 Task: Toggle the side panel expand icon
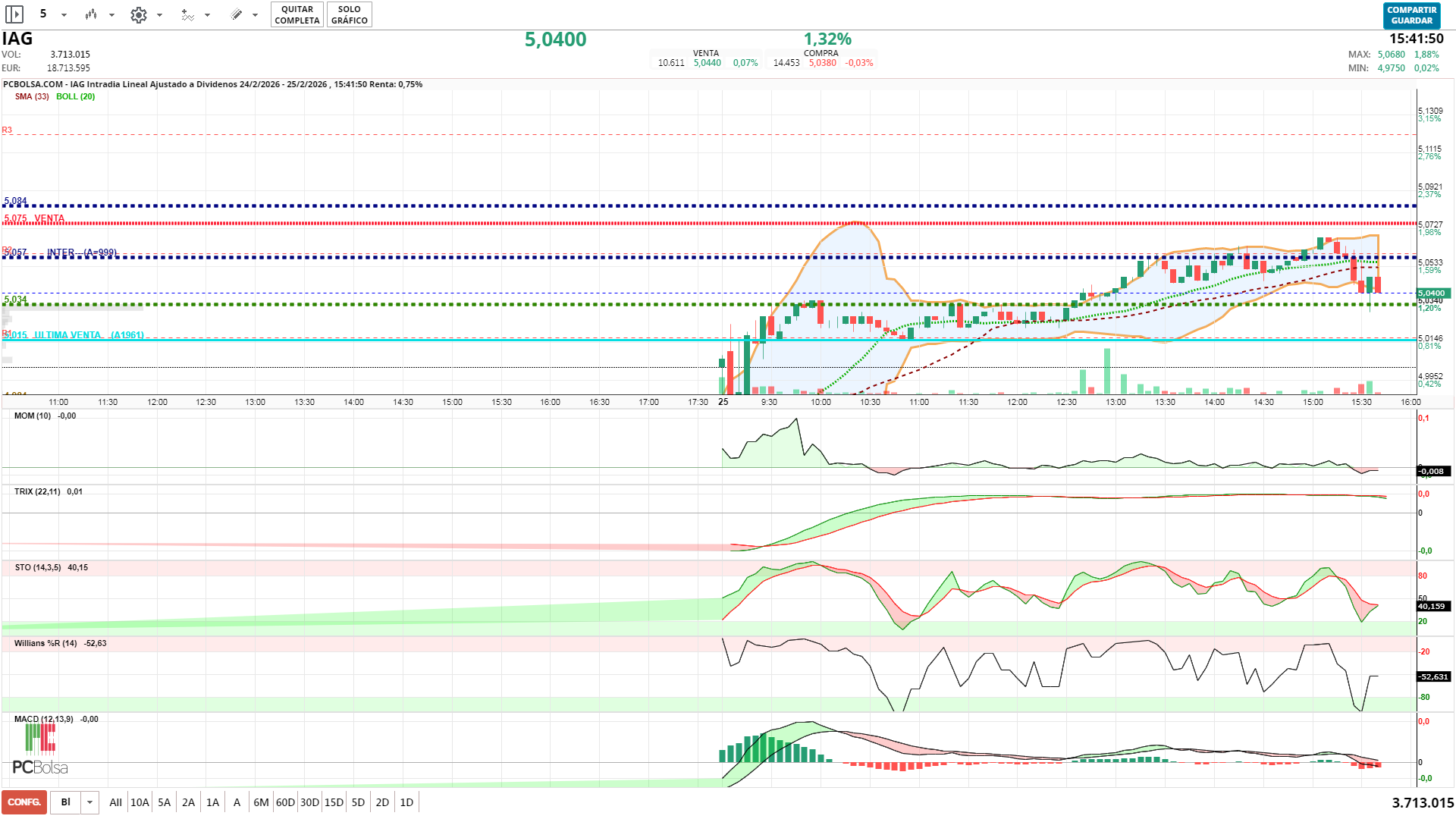pyautogui.click(x=14, y=14)
